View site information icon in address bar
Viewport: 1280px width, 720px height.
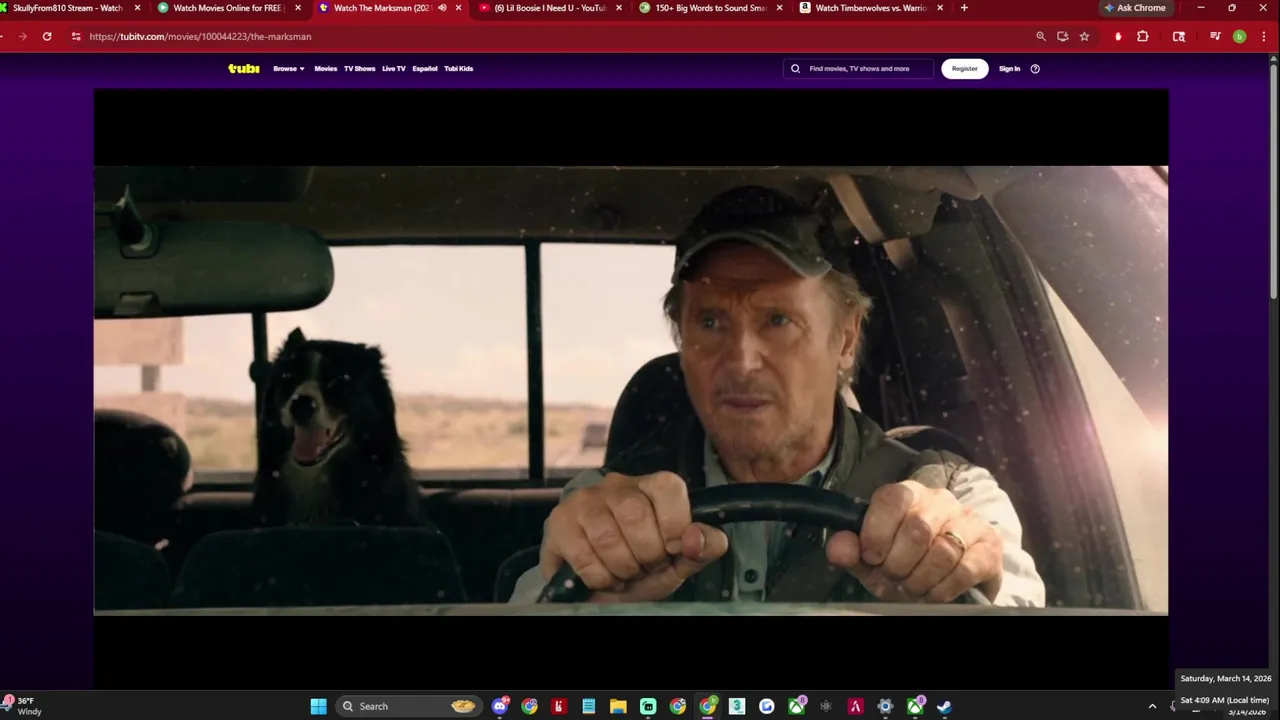coord(76,37)
